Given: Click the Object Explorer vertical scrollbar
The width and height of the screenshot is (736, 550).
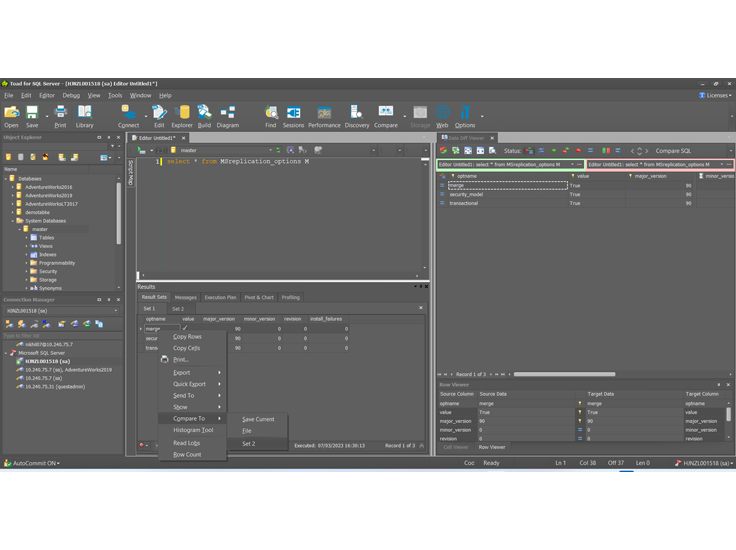Looking at the screenshot, I should (x=119, y=214).
